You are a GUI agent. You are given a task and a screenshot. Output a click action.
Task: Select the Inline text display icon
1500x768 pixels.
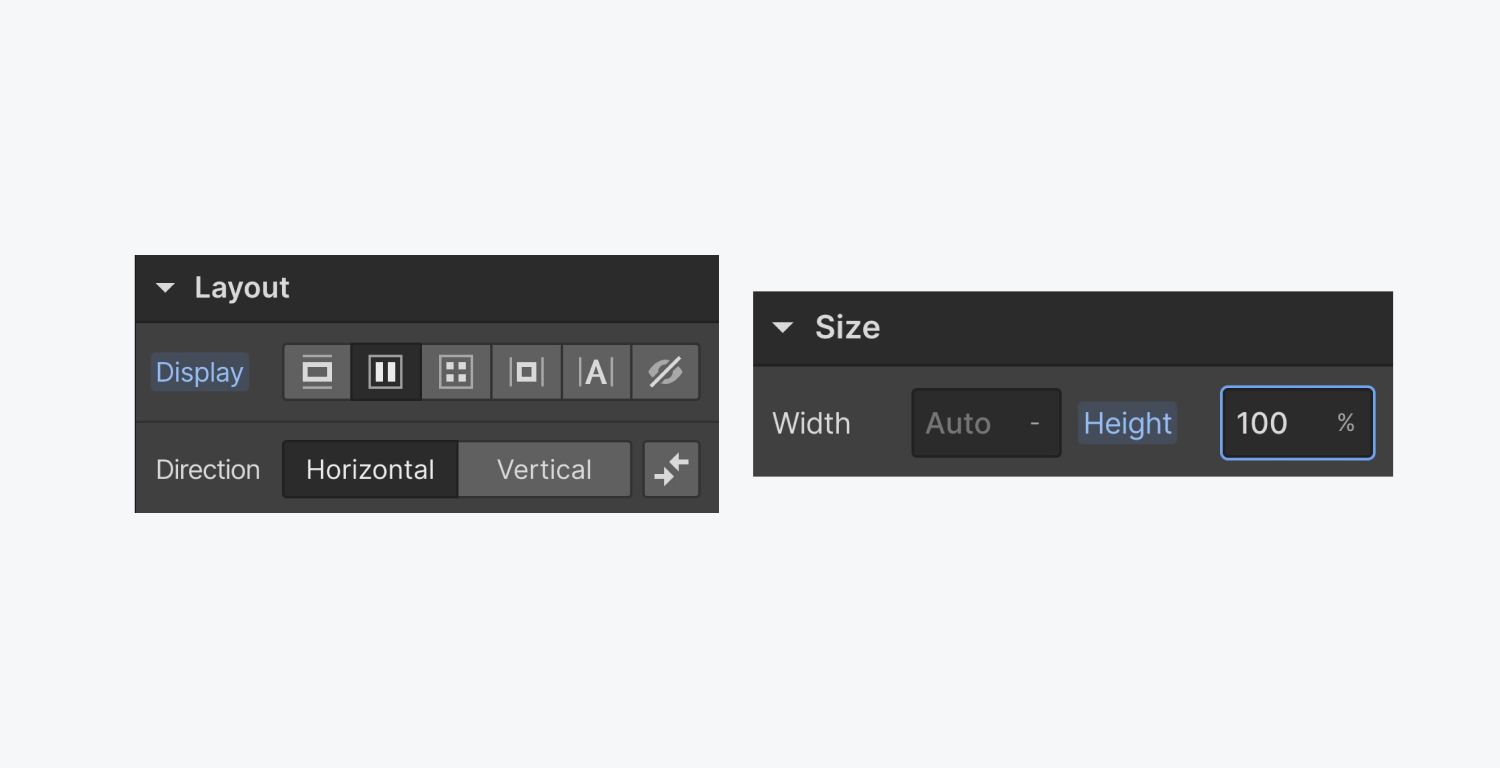coord(596,372)
